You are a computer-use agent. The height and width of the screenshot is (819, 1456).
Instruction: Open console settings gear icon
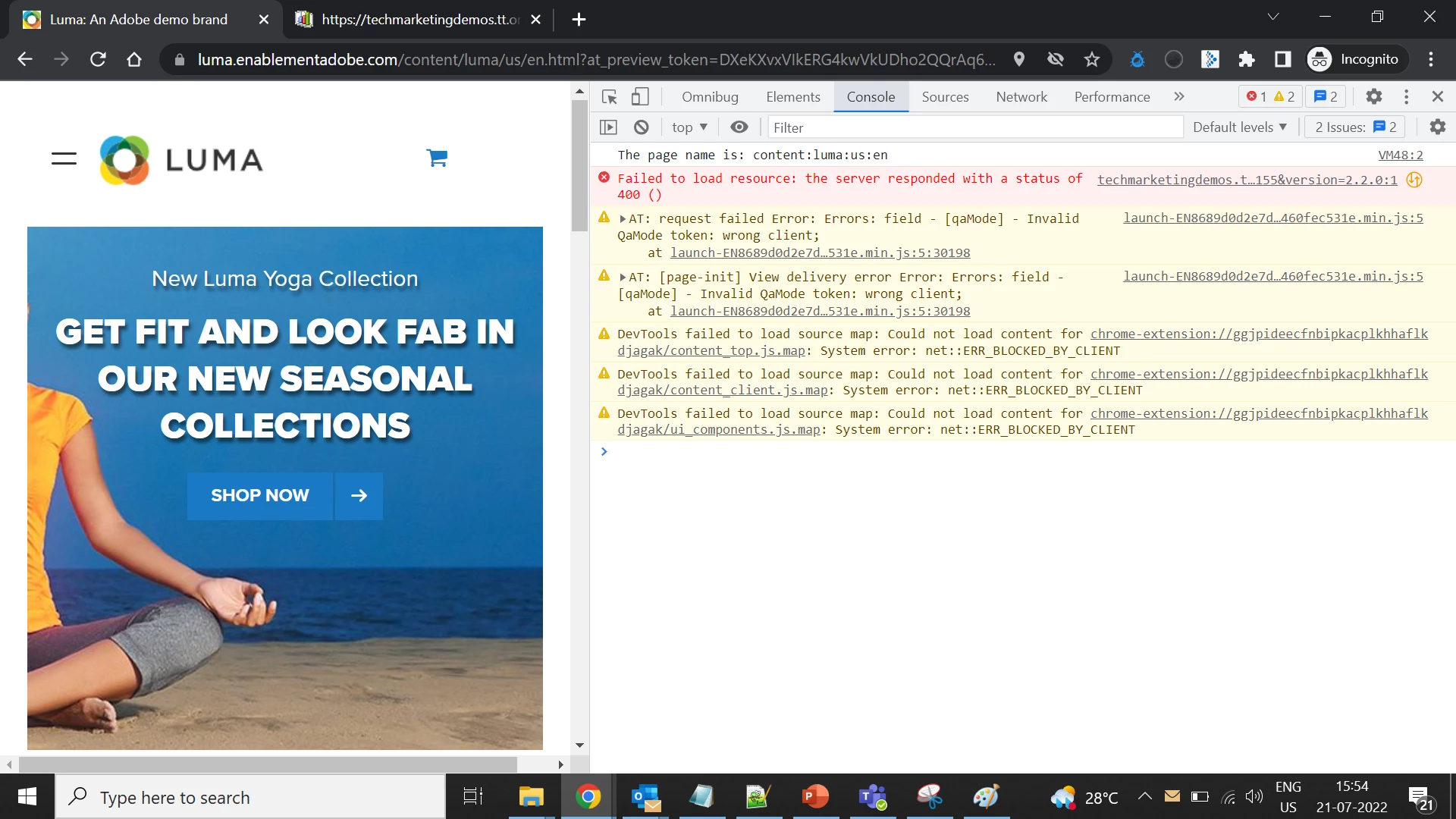pyautogui.click(x=1437, y=127)
